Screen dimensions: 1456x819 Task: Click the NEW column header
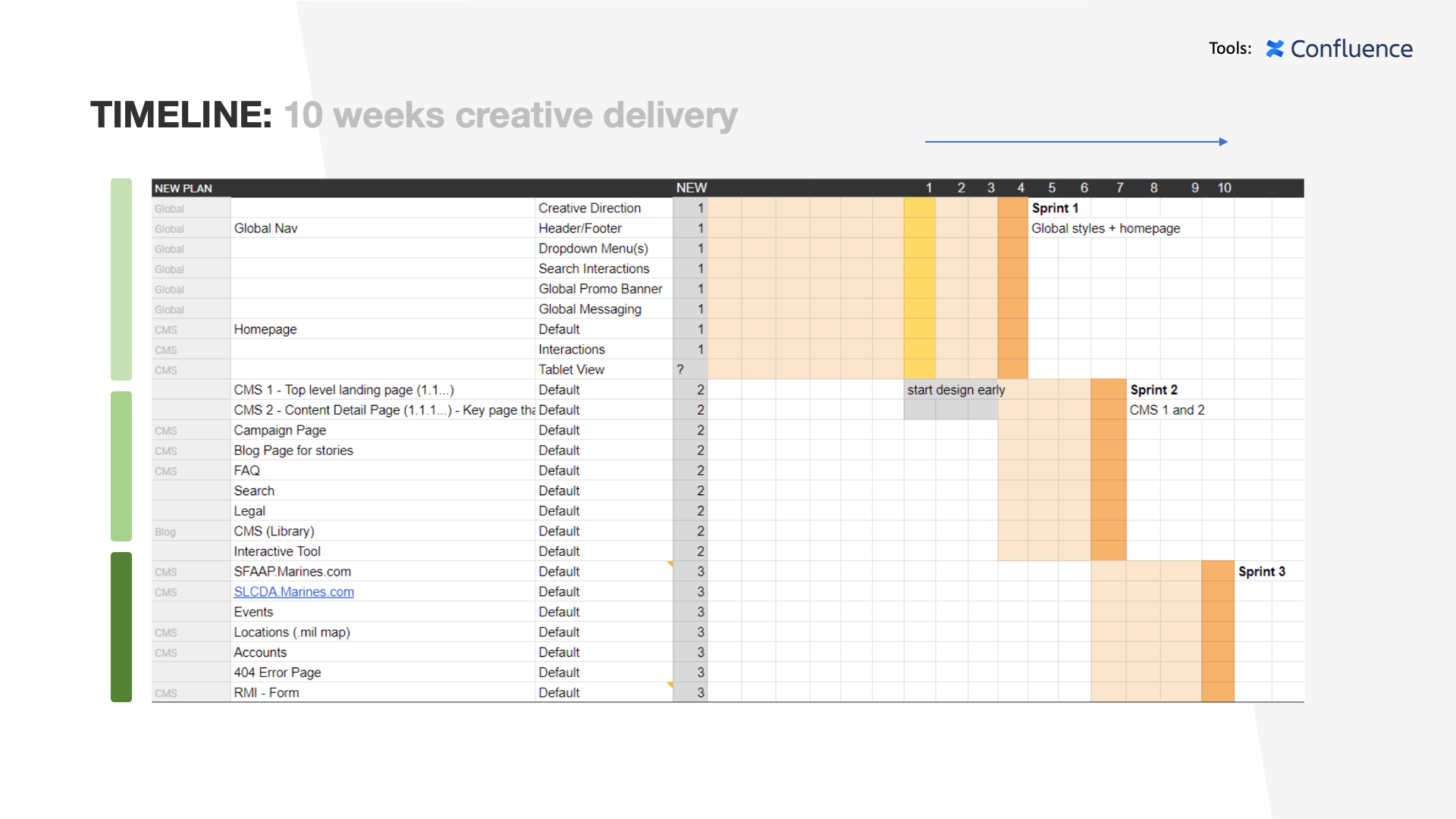[x=691, y=188]
